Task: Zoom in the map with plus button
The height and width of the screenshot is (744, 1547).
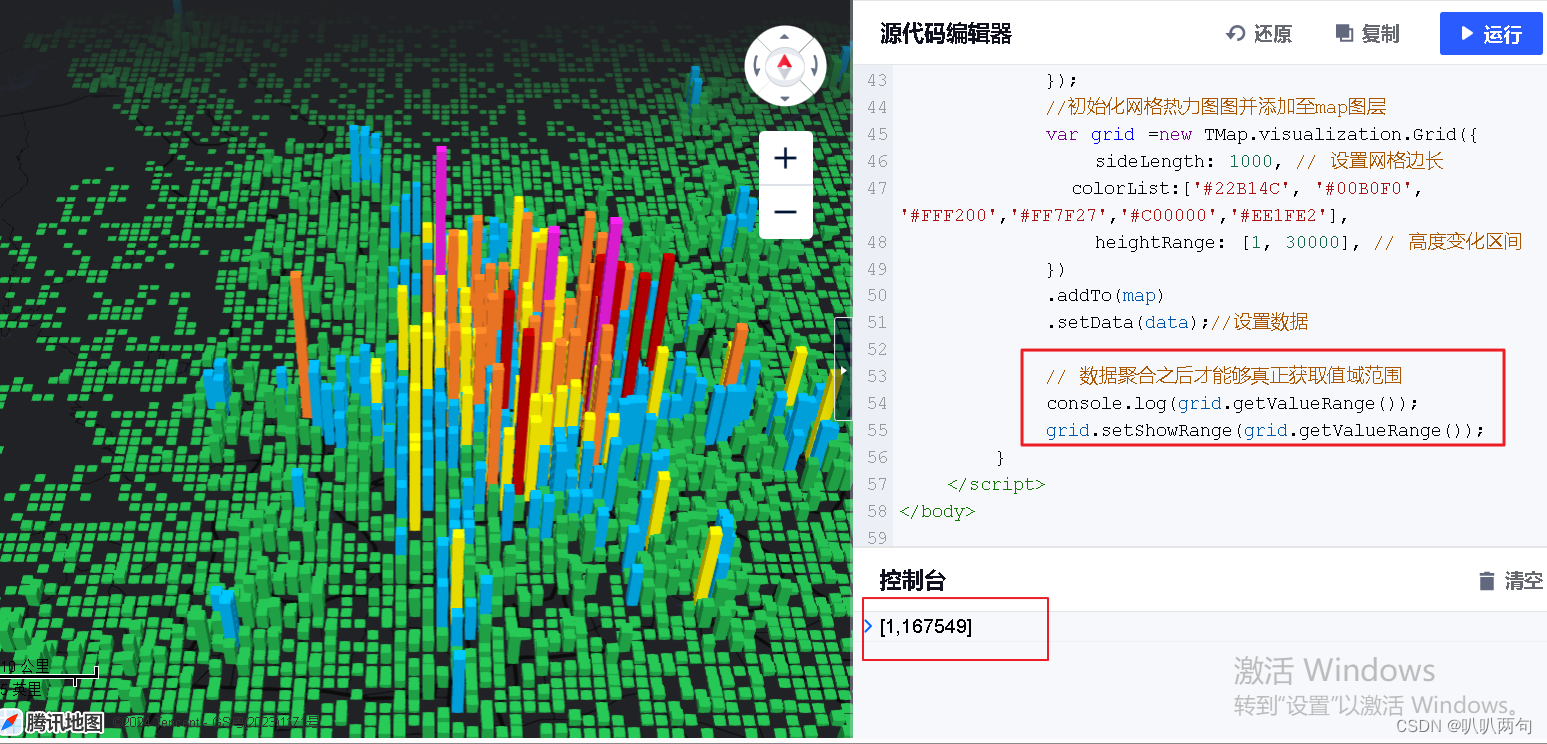Action: coord(786,158)
